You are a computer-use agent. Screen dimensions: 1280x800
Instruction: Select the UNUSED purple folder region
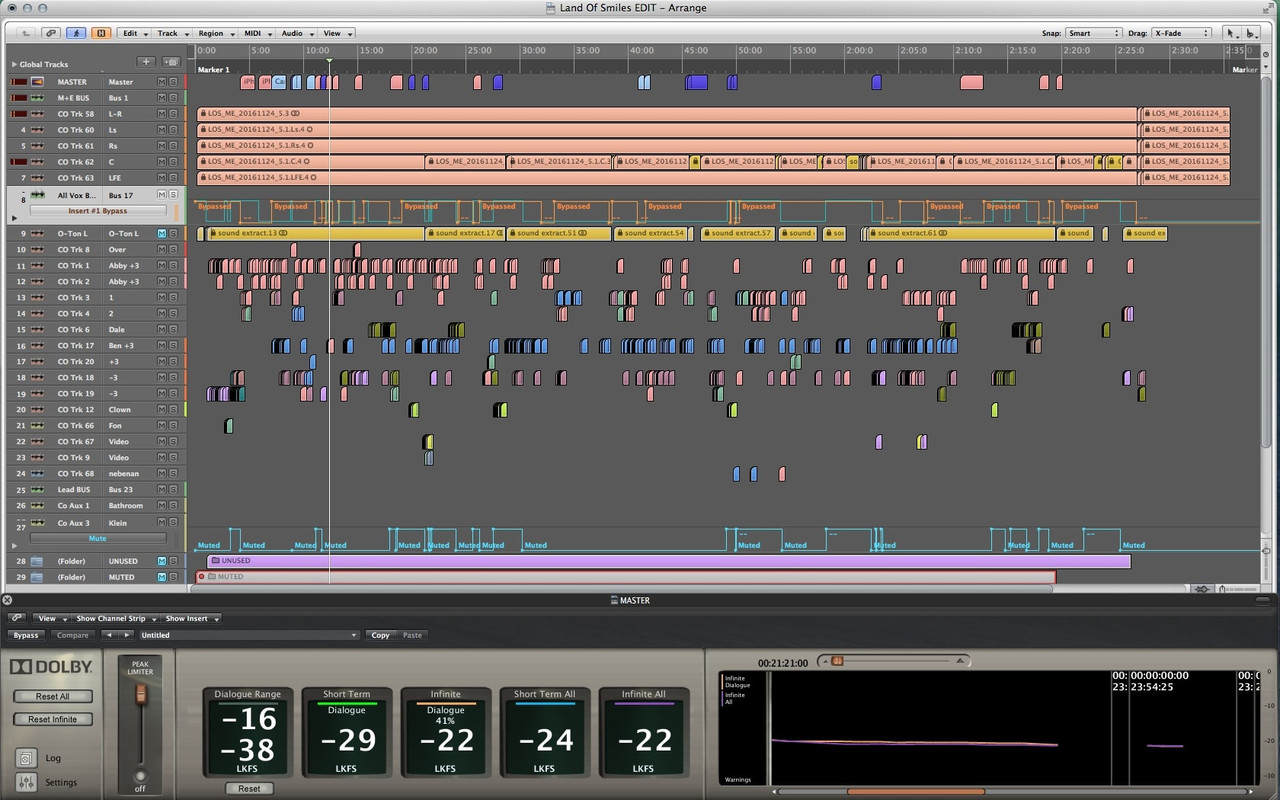click(x=668, y=561)
